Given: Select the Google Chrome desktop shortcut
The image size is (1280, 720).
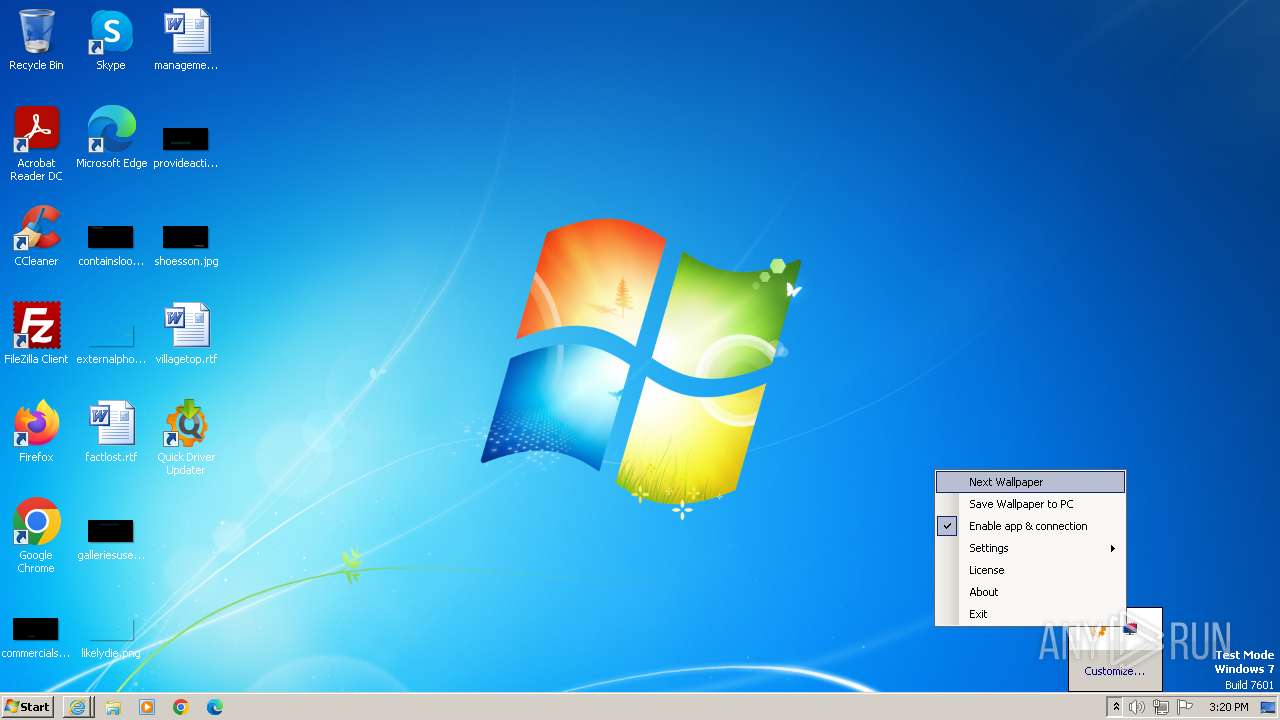Looking at the screenshot, I should click(36, 536).
